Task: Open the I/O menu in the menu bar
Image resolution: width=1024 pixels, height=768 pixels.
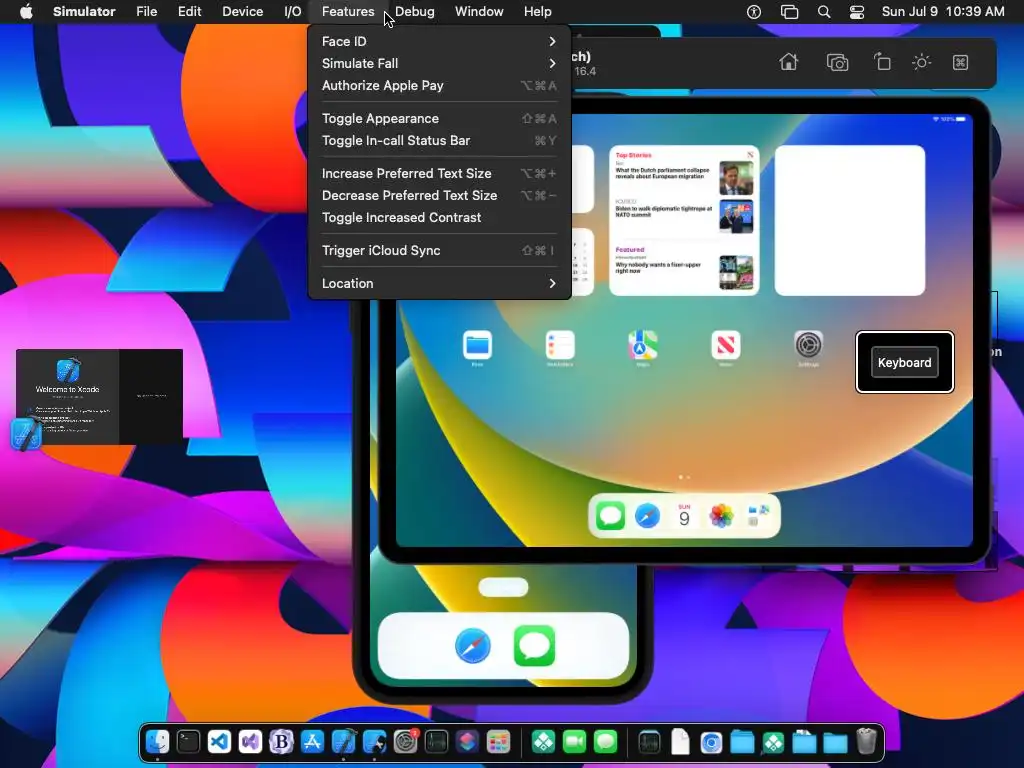Action: (293, 12)
